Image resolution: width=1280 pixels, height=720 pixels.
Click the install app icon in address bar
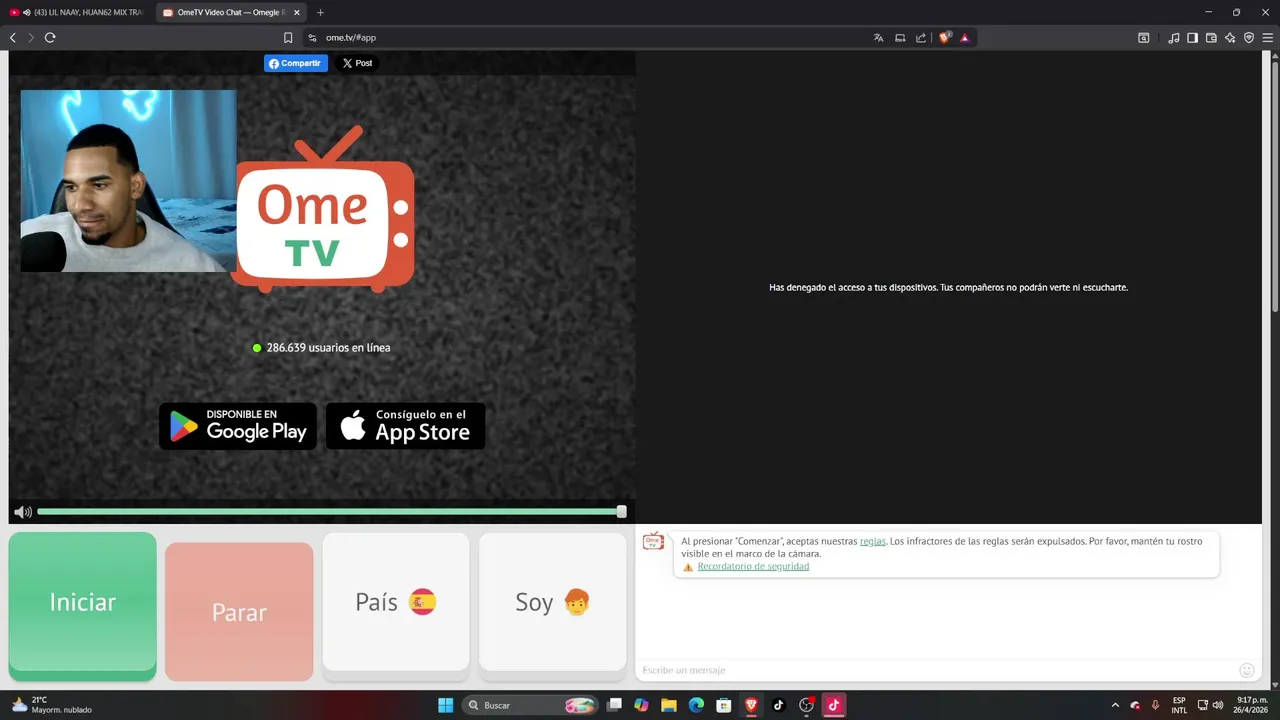point(900,37)
